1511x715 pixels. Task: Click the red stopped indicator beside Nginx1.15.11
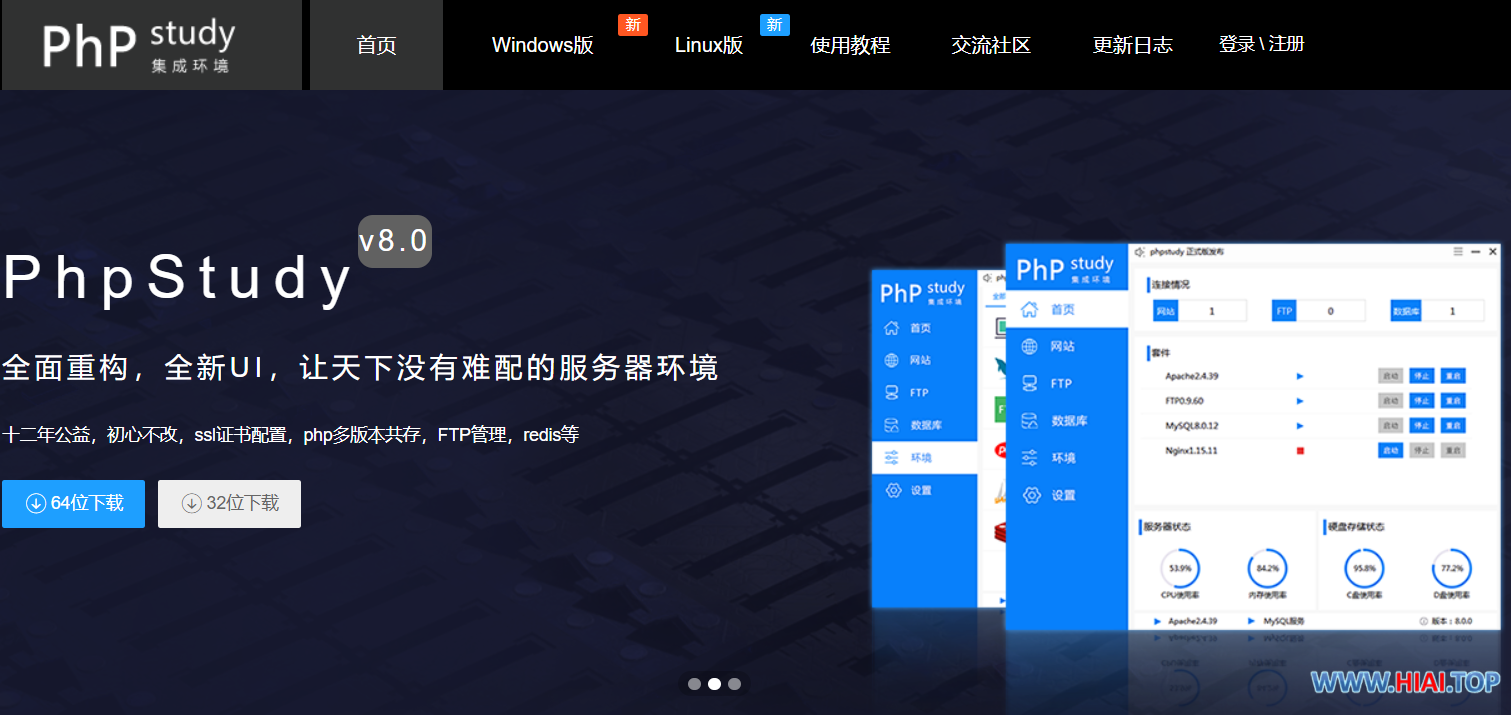[x=1300, y=451]
